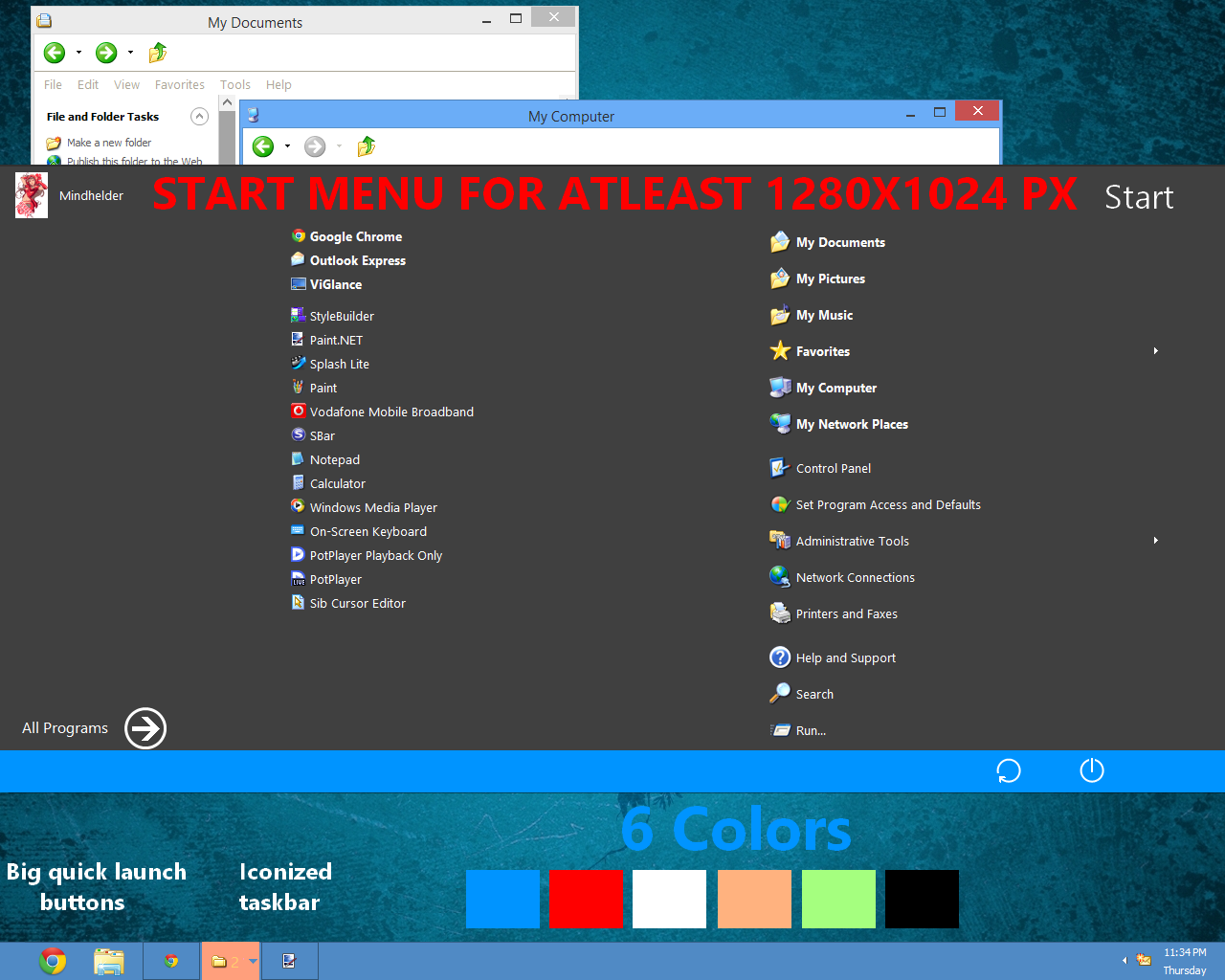The height and width of the screenshot is (980, 1225).
Task: Click the power shutdown icon
Action: (1092, 770)
